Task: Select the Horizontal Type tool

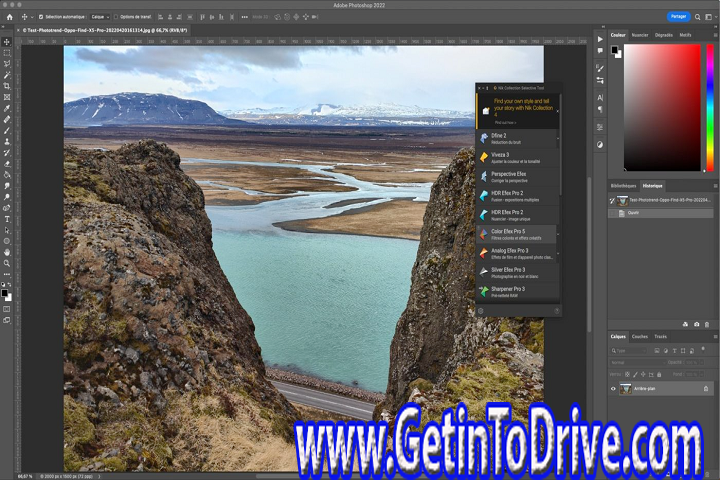Action: click(7, 219)
